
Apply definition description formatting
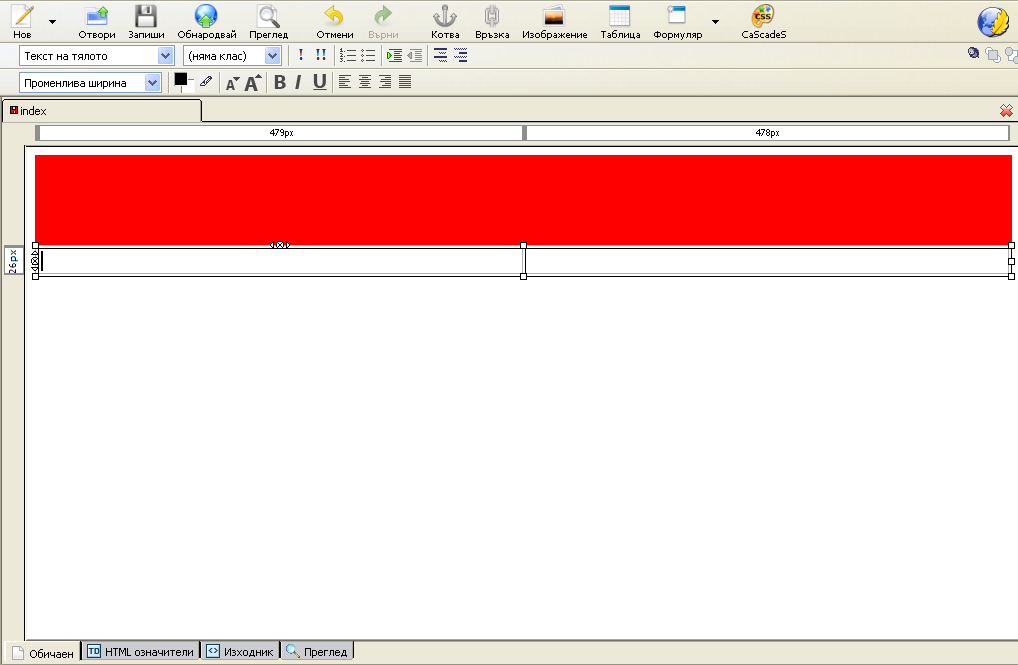point(460,56)
